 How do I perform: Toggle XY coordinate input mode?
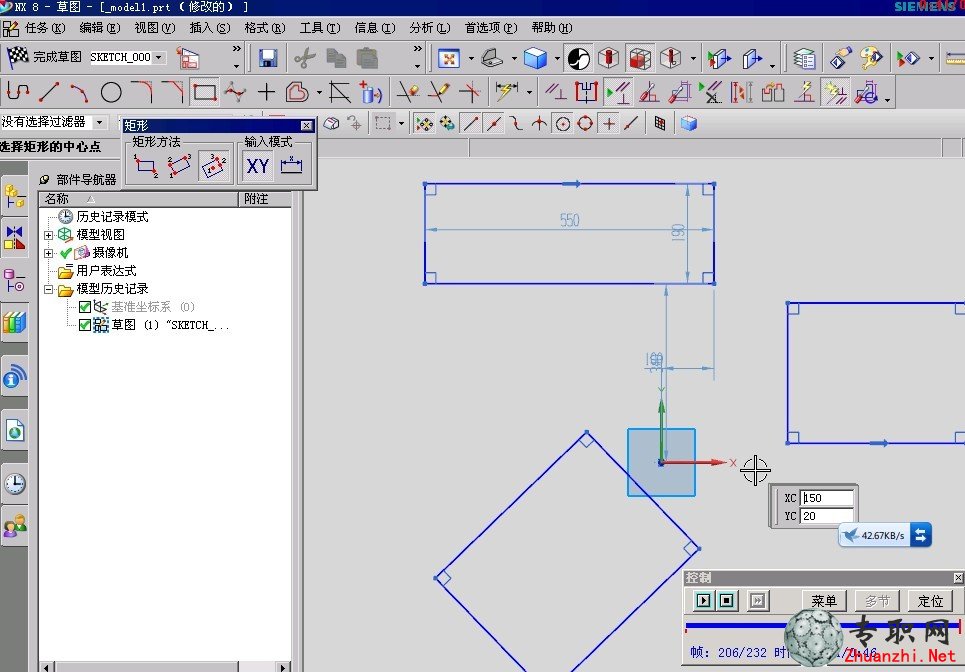point(257,166)
